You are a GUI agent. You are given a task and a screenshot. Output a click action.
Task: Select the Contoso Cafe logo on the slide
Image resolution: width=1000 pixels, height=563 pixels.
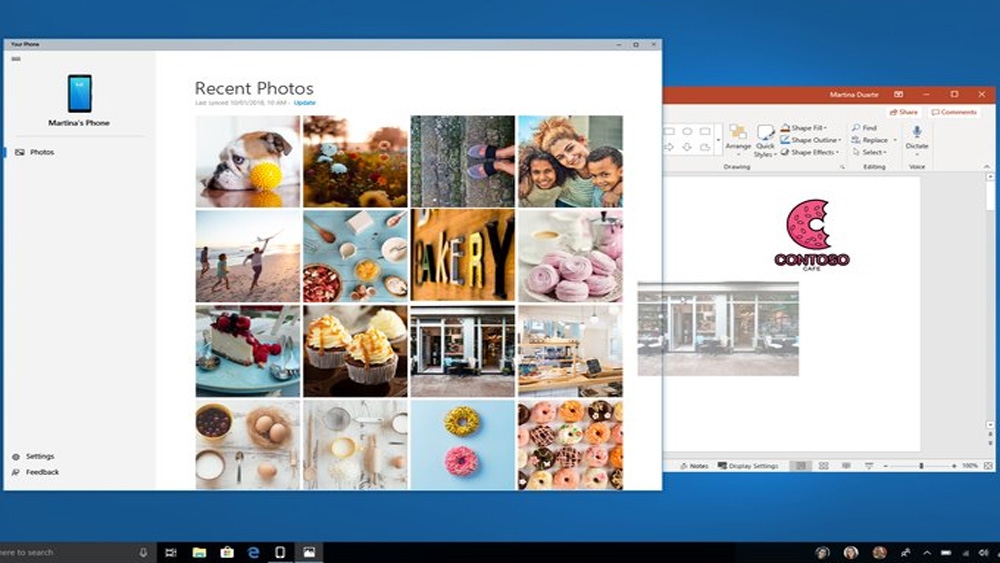pyautogui.click(x=811, y=235)
